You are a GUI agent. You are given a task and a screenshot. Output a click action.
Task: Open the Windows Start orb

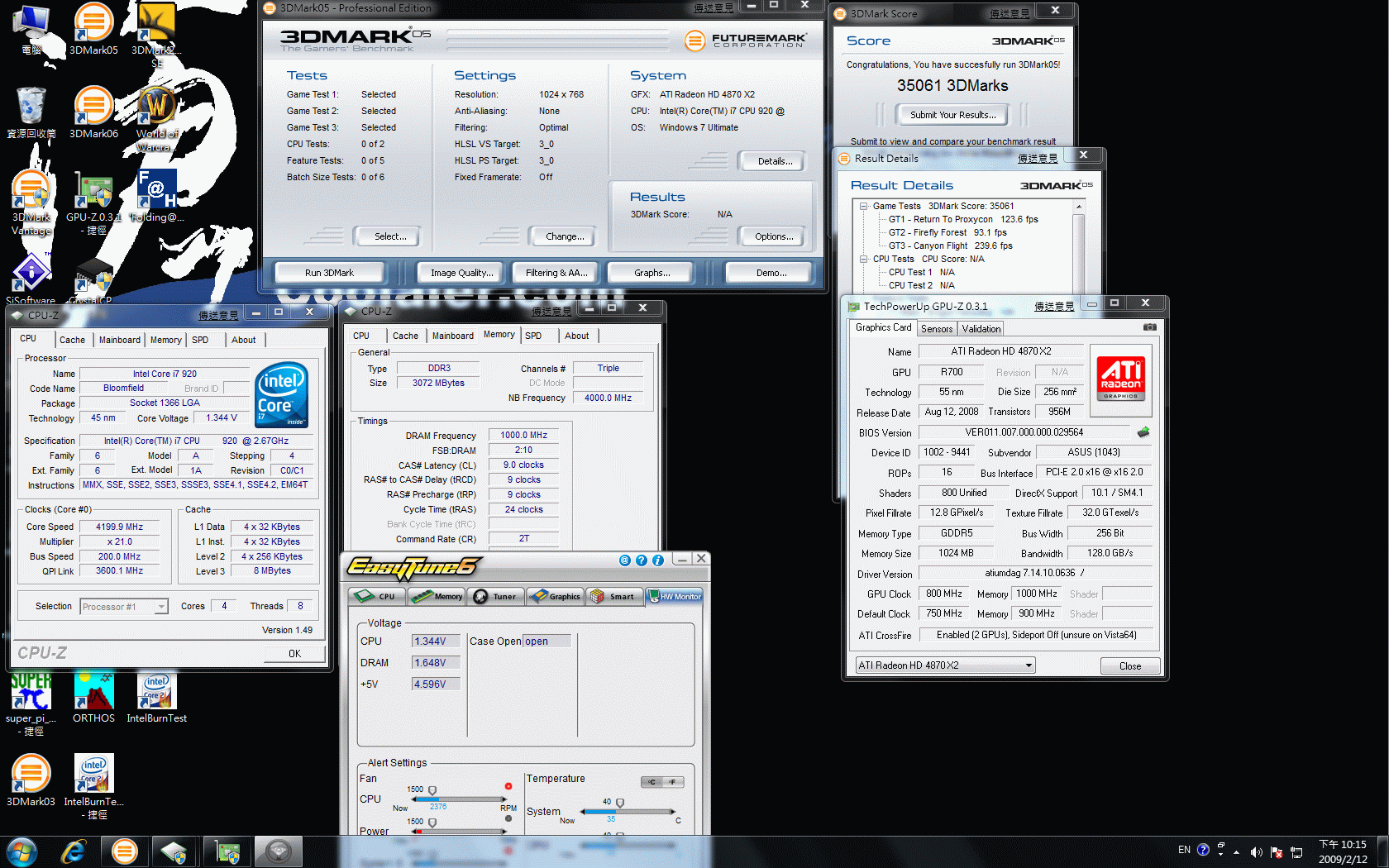click(x=21, y=851)
